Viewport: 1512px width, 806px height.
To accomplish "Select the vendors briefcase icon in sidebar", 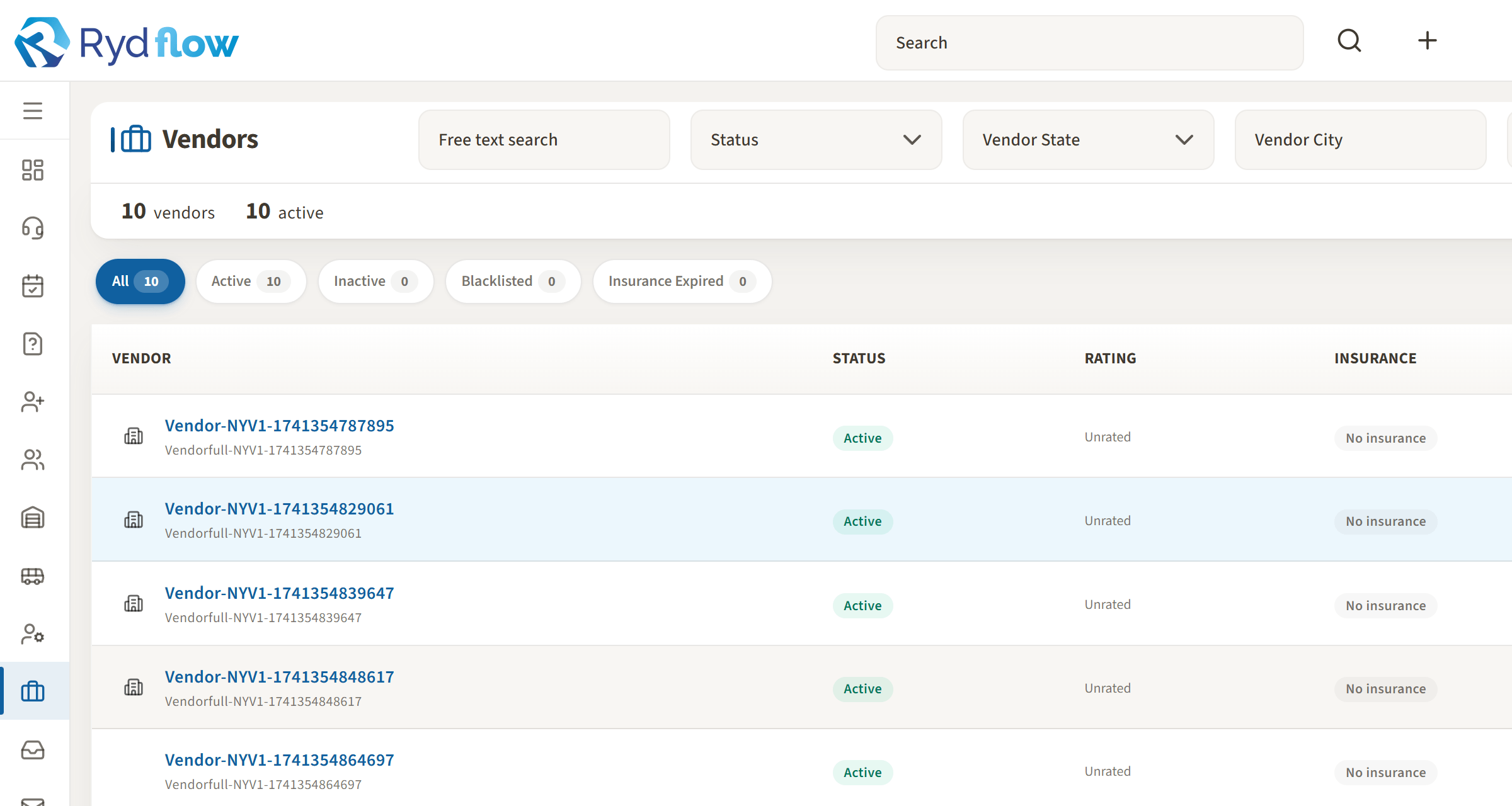I will coord(33,691).
